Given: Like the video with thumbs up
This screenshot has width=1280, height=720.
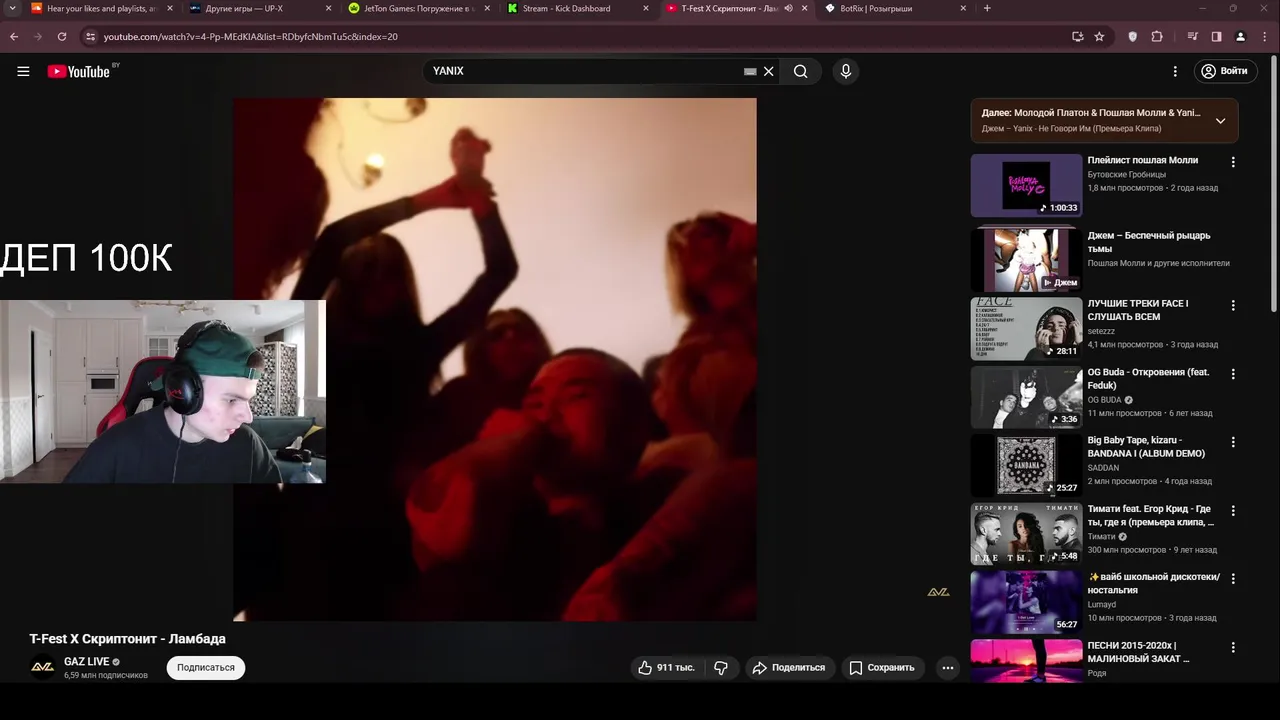Looking at the screenshot, I should pos(667,667).
